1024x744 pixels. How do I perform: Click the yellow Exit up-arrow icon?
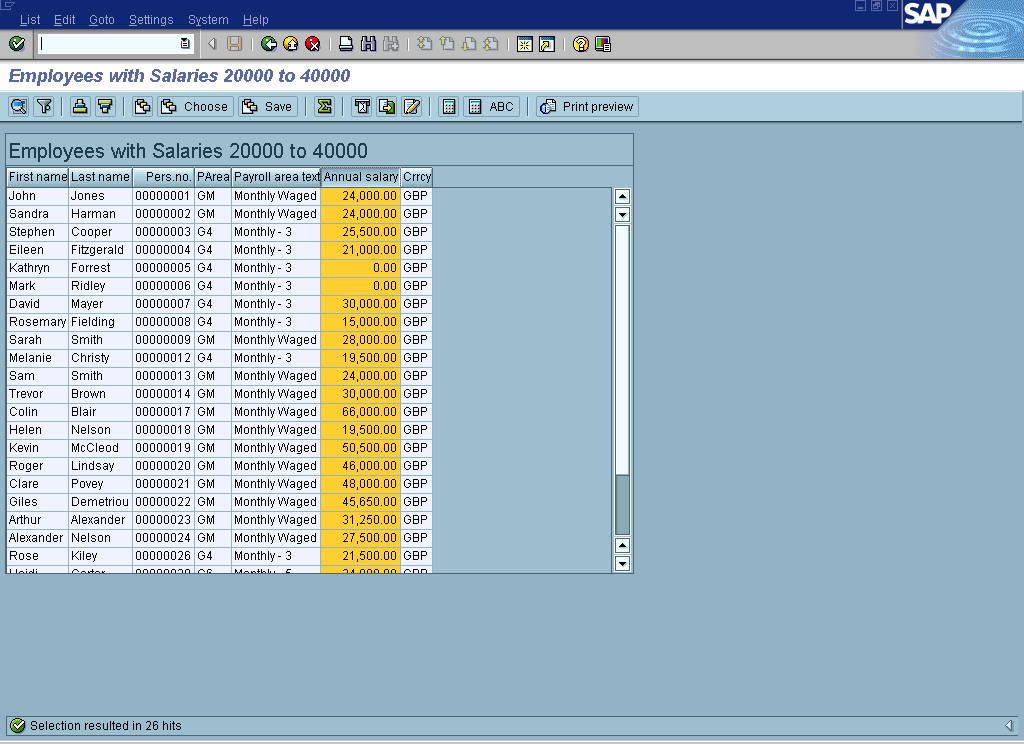pos(291,44)
